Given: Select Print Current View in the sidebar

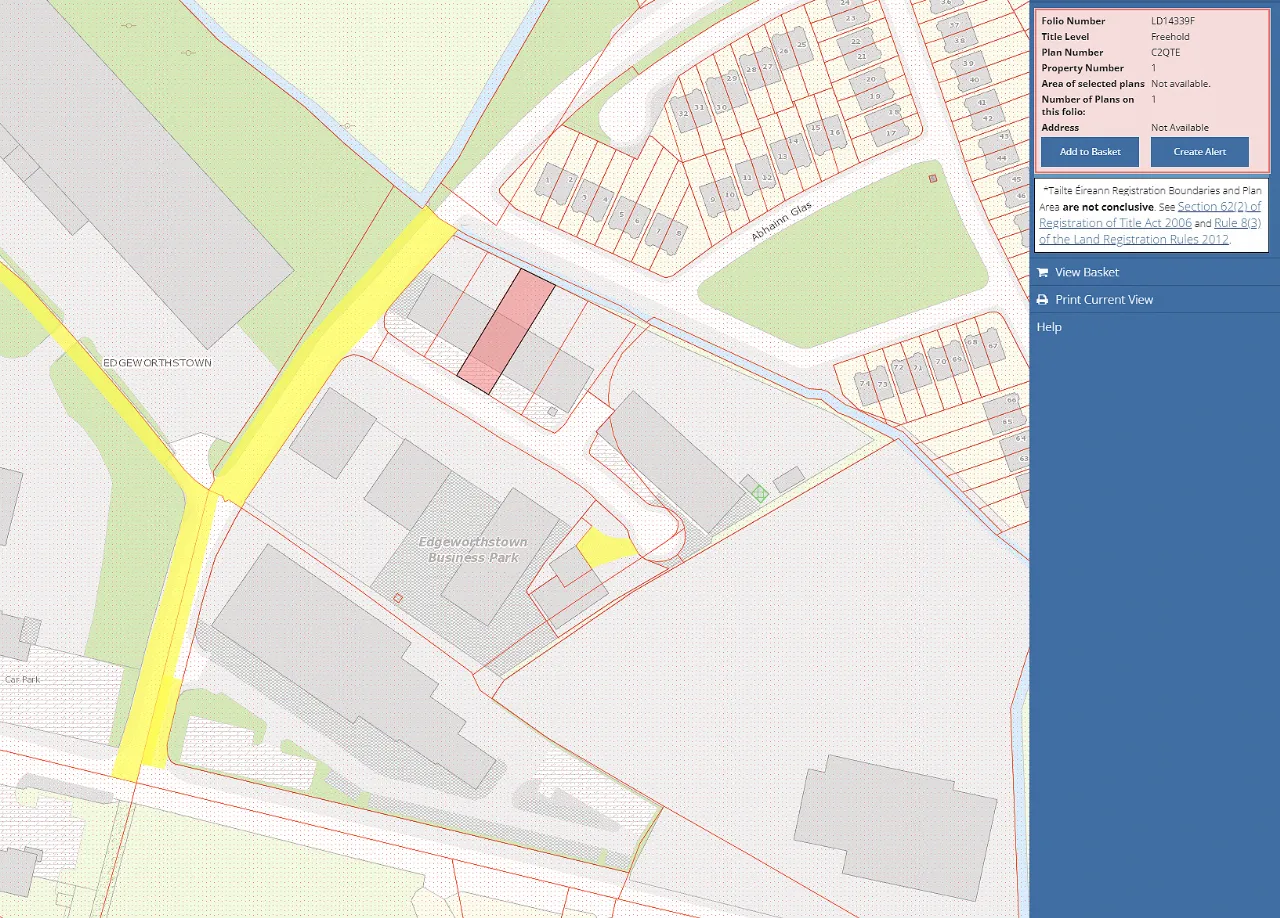Looking at the screenshot, I should (1105, 299).
